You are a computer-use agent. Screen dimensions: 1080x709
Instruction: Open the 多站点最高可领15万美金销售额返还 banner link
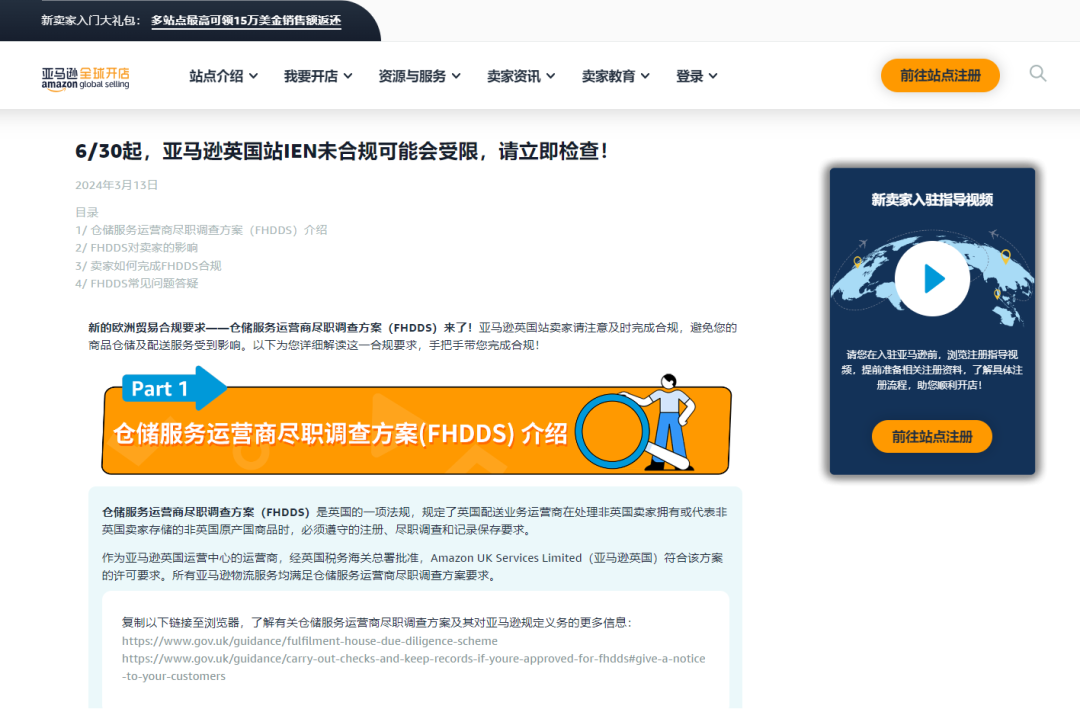[x=246, y=19]
